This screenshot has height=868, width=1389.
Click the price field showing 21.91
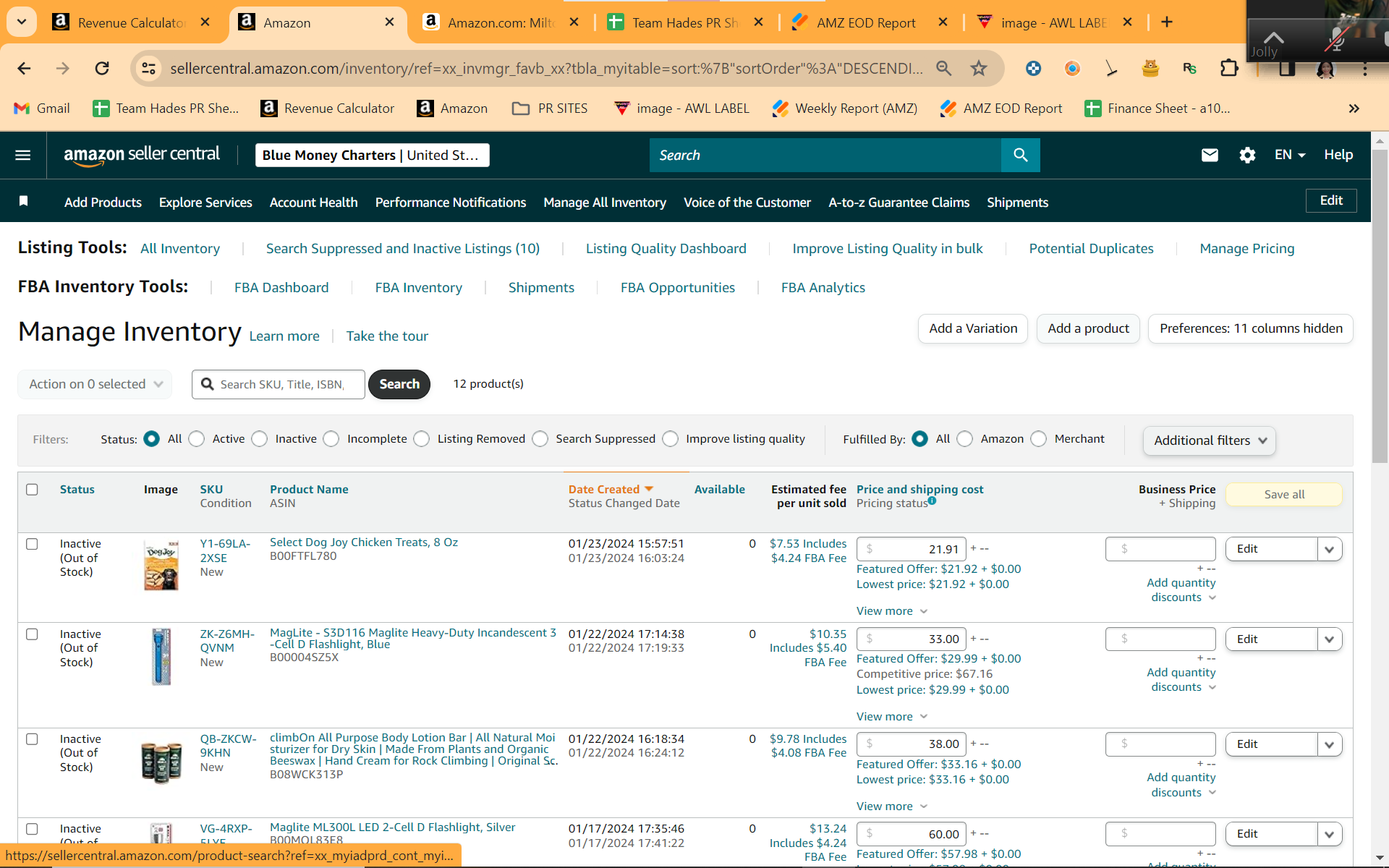tap(912, 549)
